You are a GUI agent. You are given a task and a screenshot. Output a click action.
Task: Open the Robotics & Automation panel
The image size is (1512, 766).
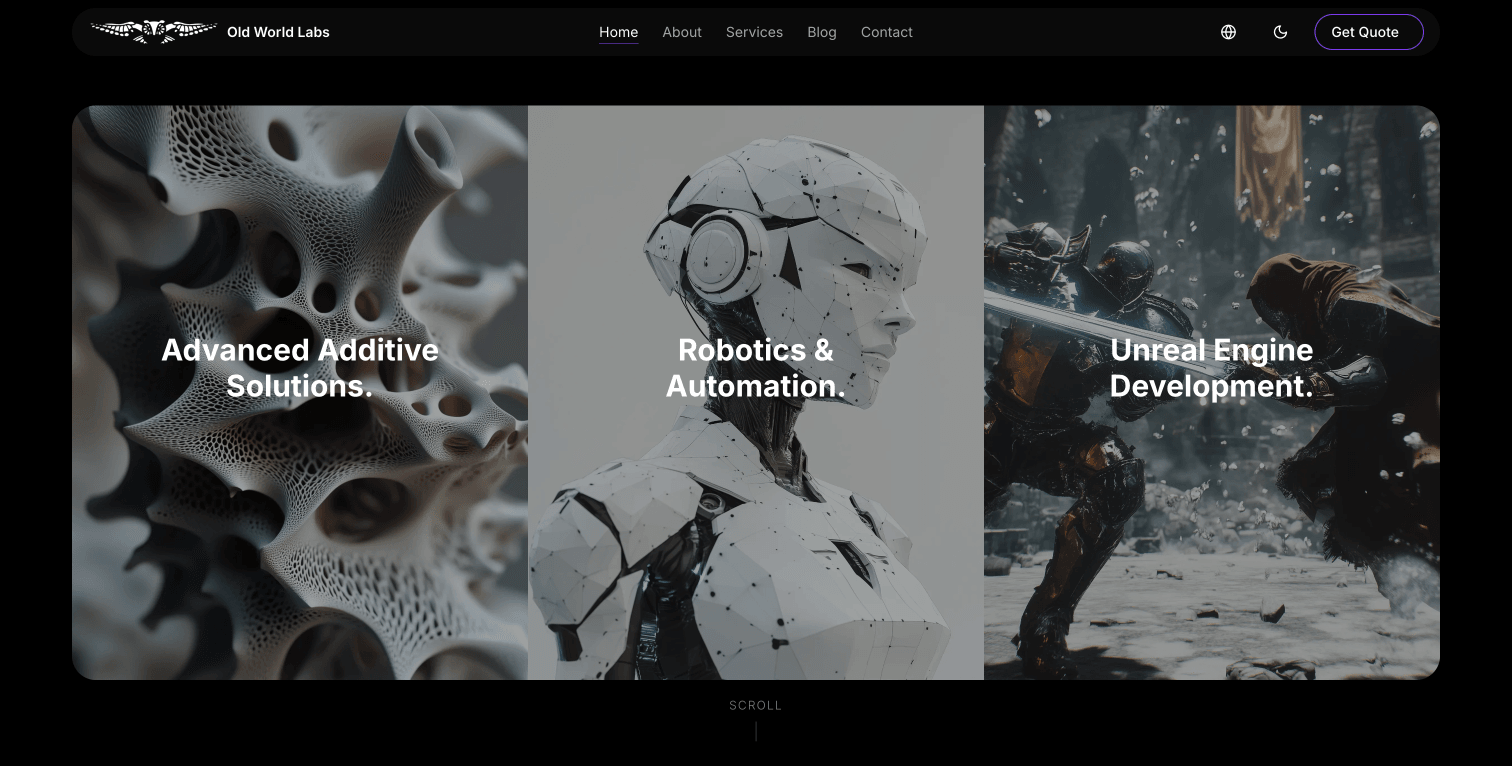755,390
